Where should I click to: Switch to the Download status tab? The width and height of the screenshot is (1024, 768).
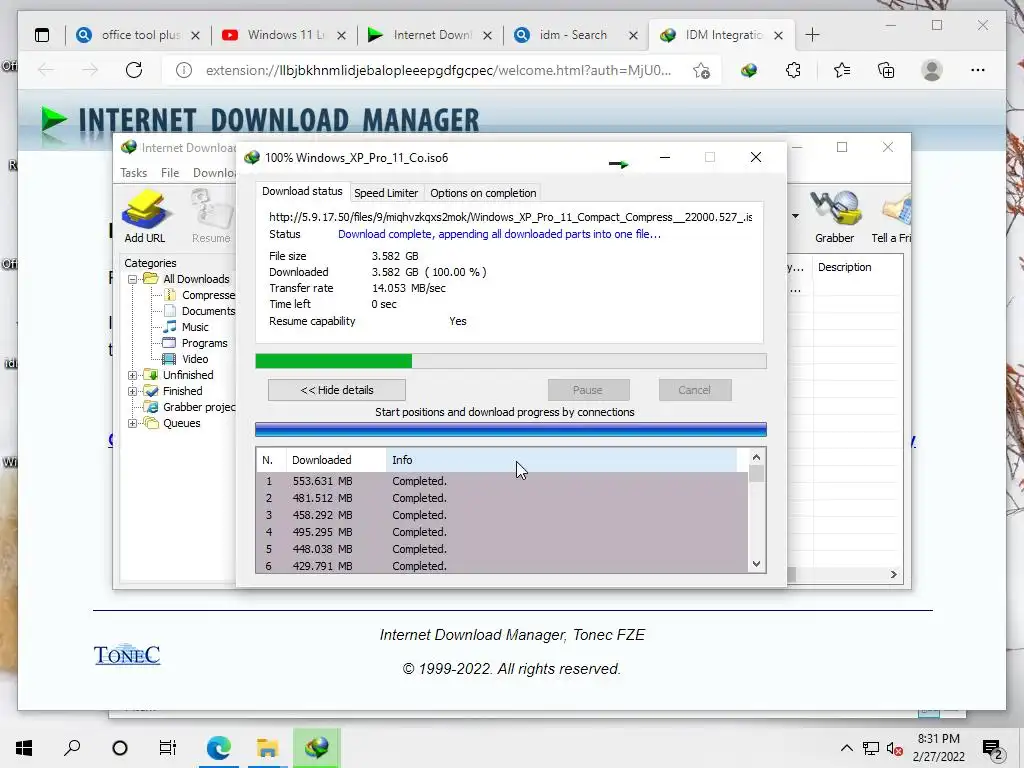point(302,191)
